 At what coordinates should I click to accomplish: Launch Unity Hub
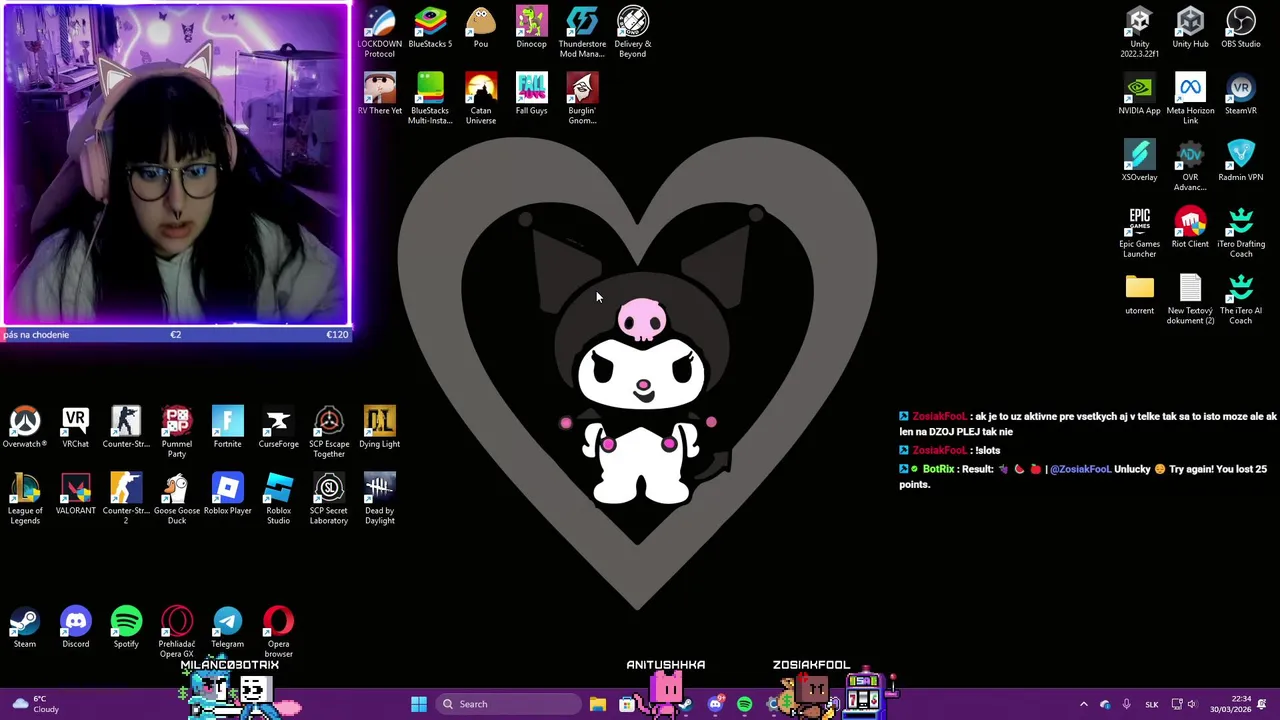[x=1190, y=28]
